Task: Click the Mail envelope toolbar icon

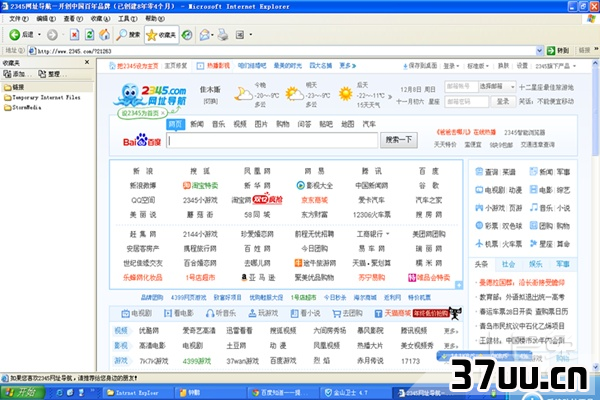Action: (x=205, y=35)
